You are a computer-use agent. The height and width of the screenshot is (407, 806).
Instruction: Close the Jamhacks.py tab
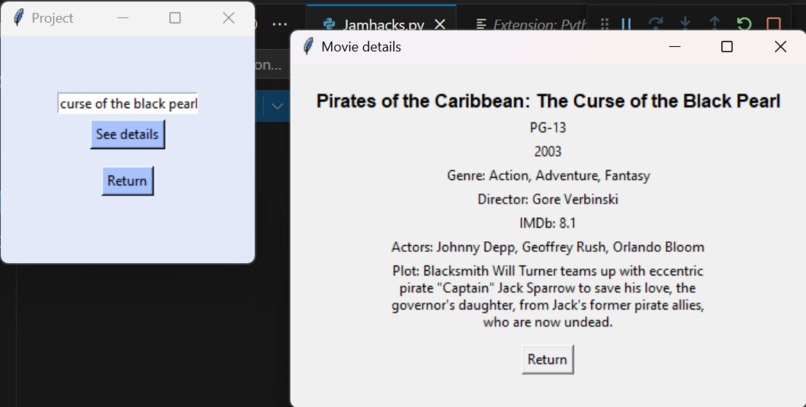tap(439, 24)
